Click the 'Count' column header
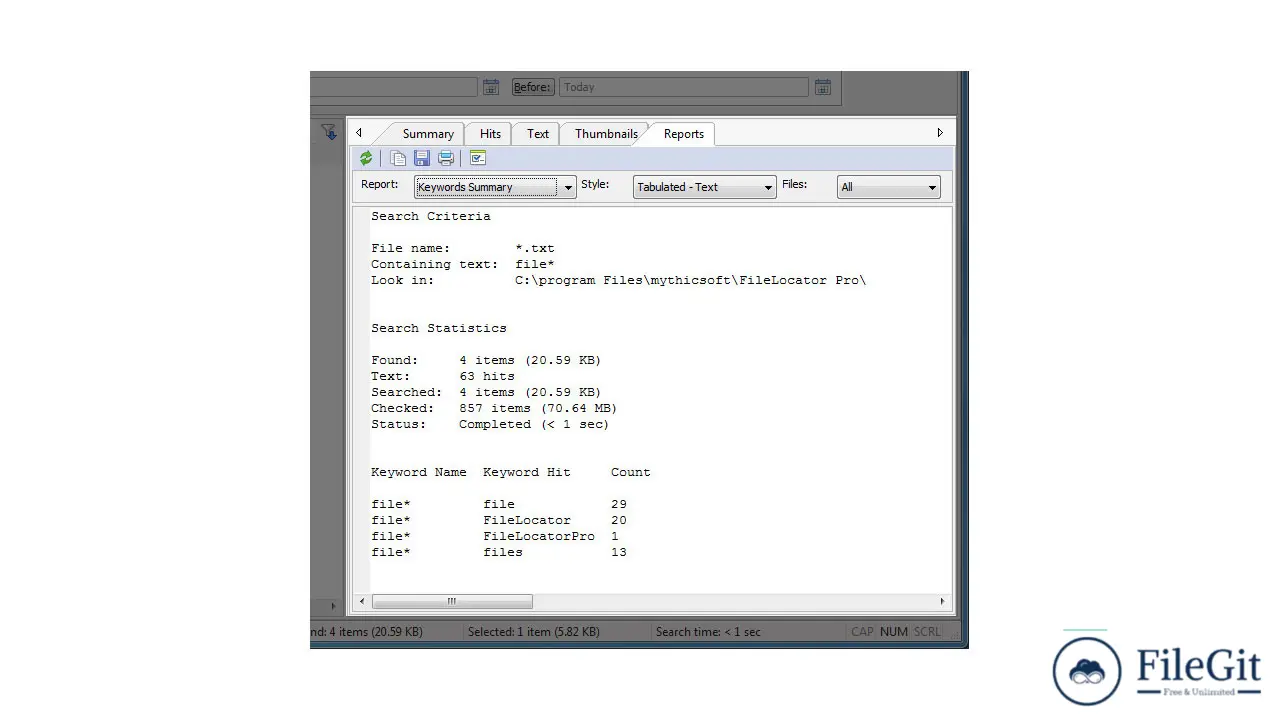The image size is (1280, 720). click(x=631, y=472)
